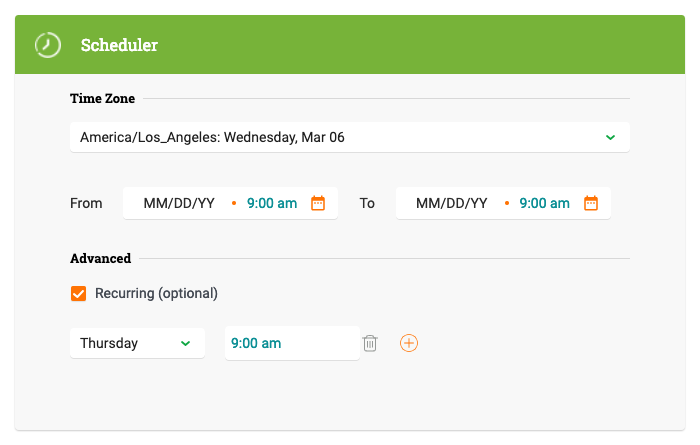Viewport: 700px width, 445px height.
Task: Uncheck the Recurring (optional) checkbox
Action: [78, 294]
